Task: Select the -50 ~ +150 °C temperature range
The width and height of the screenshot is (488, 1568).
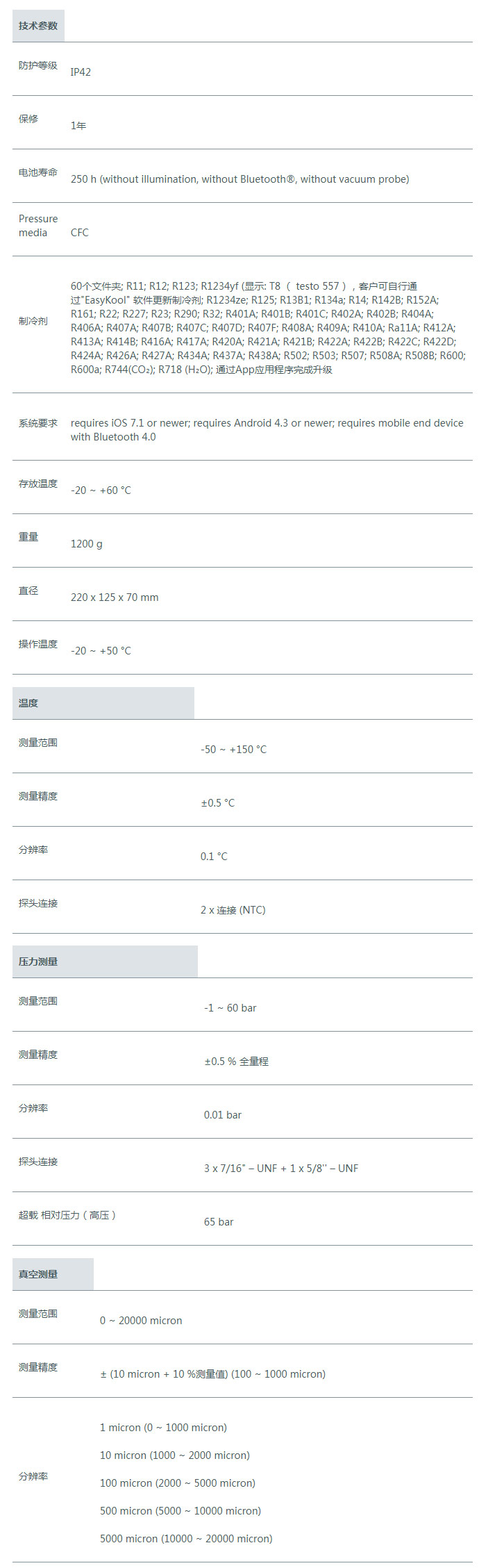Action: tap(233, 750)
